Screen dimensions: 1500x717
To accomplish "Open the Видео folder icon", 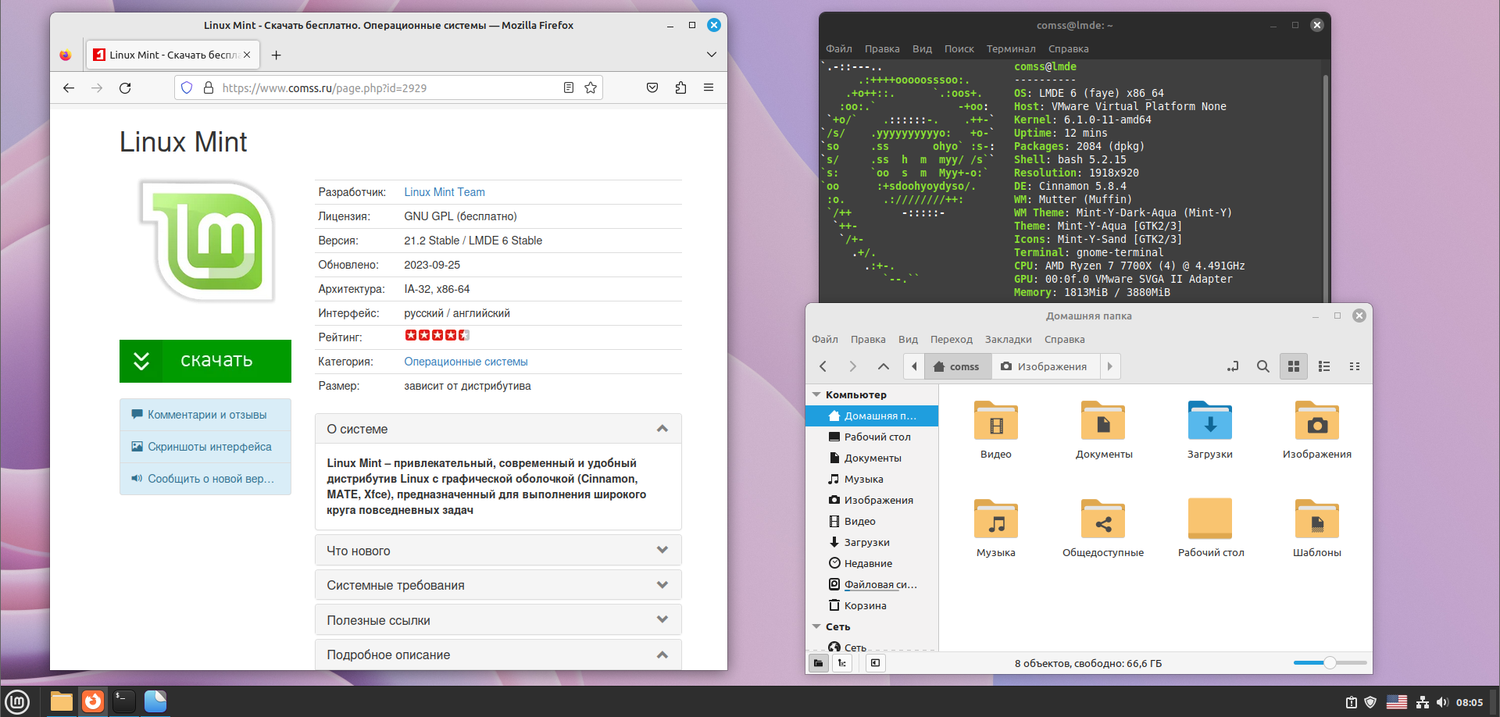I will tap(996, 420).
